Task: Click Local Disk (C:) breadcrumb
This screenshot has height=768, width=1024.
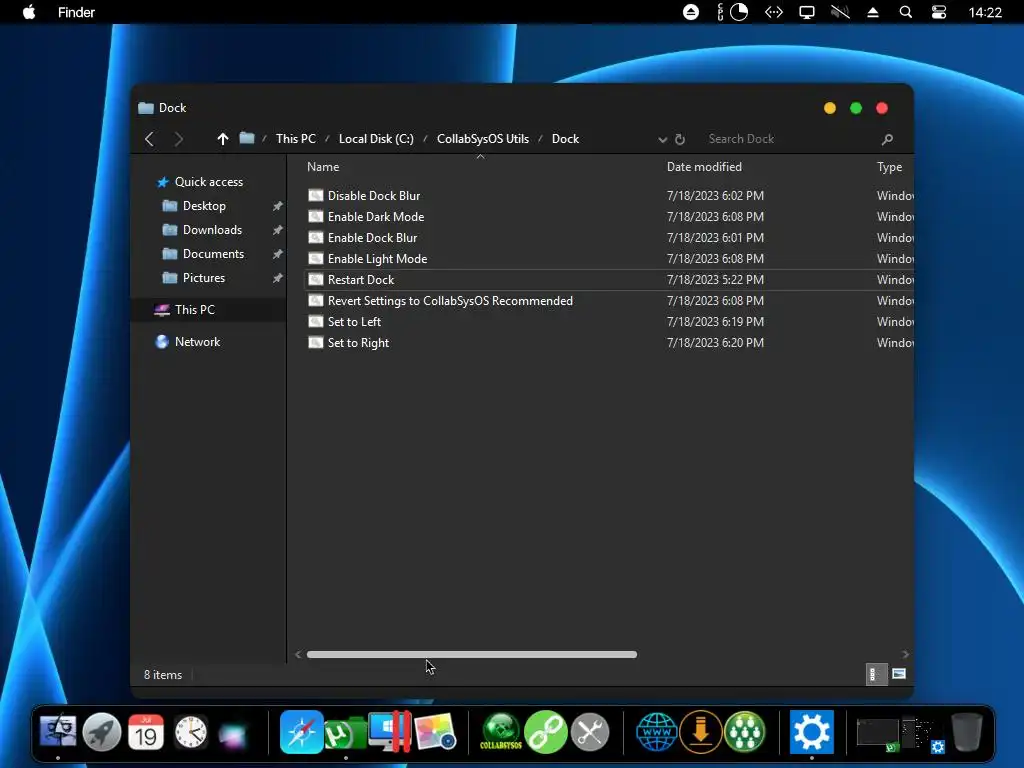Action: point(376,138)
